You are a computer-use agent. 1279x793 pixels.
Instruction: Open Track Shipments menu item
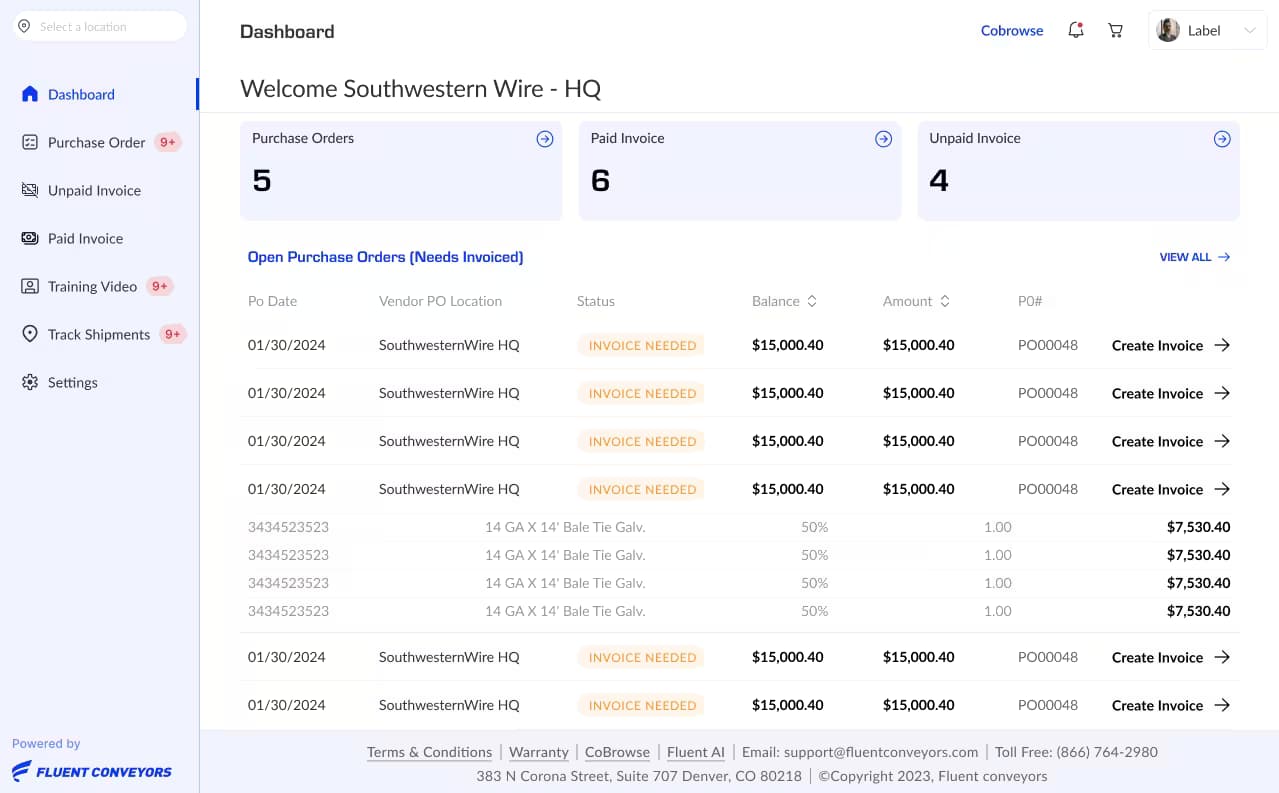pos(99,334)
